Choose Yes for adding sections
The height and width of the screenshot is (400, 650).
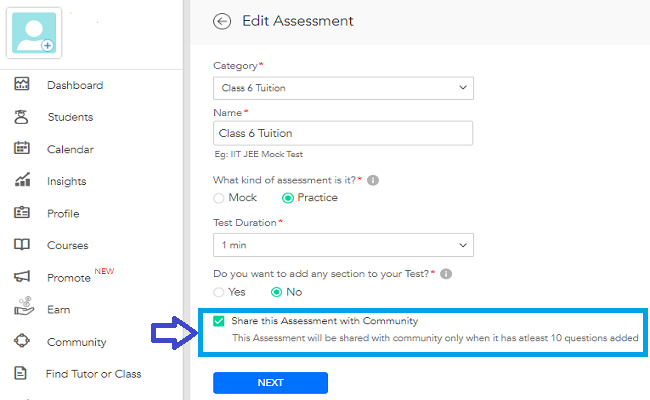click(x=218, y=292)
